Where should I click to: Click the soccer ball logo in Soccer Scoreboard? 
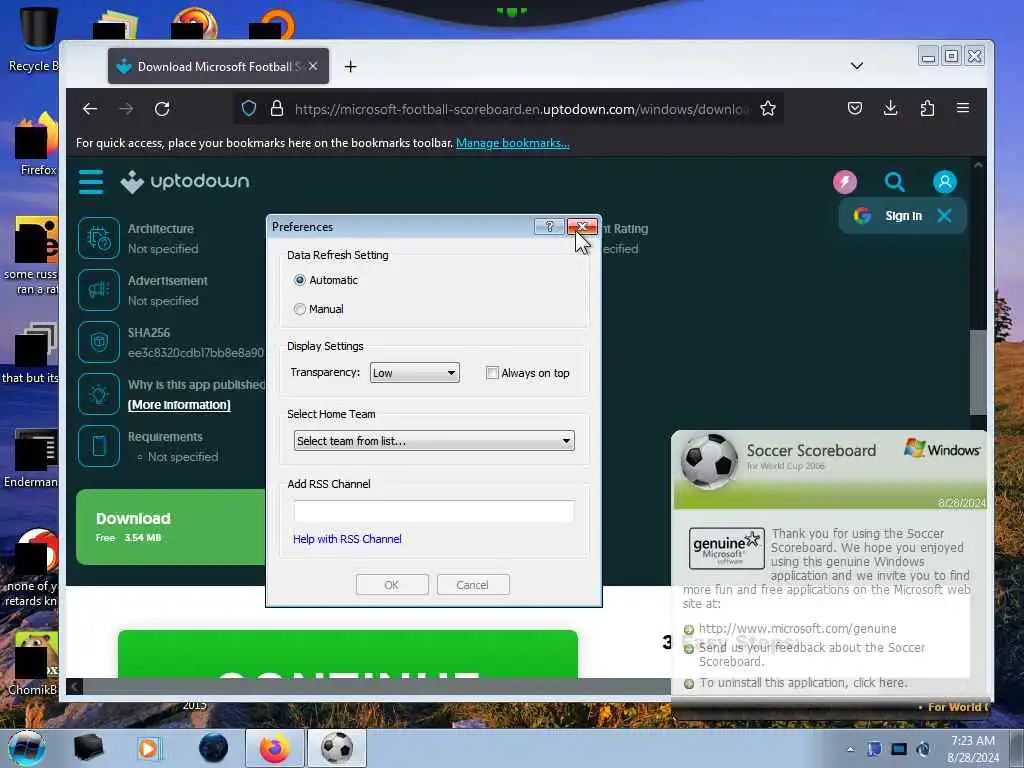tap(709, 461)
